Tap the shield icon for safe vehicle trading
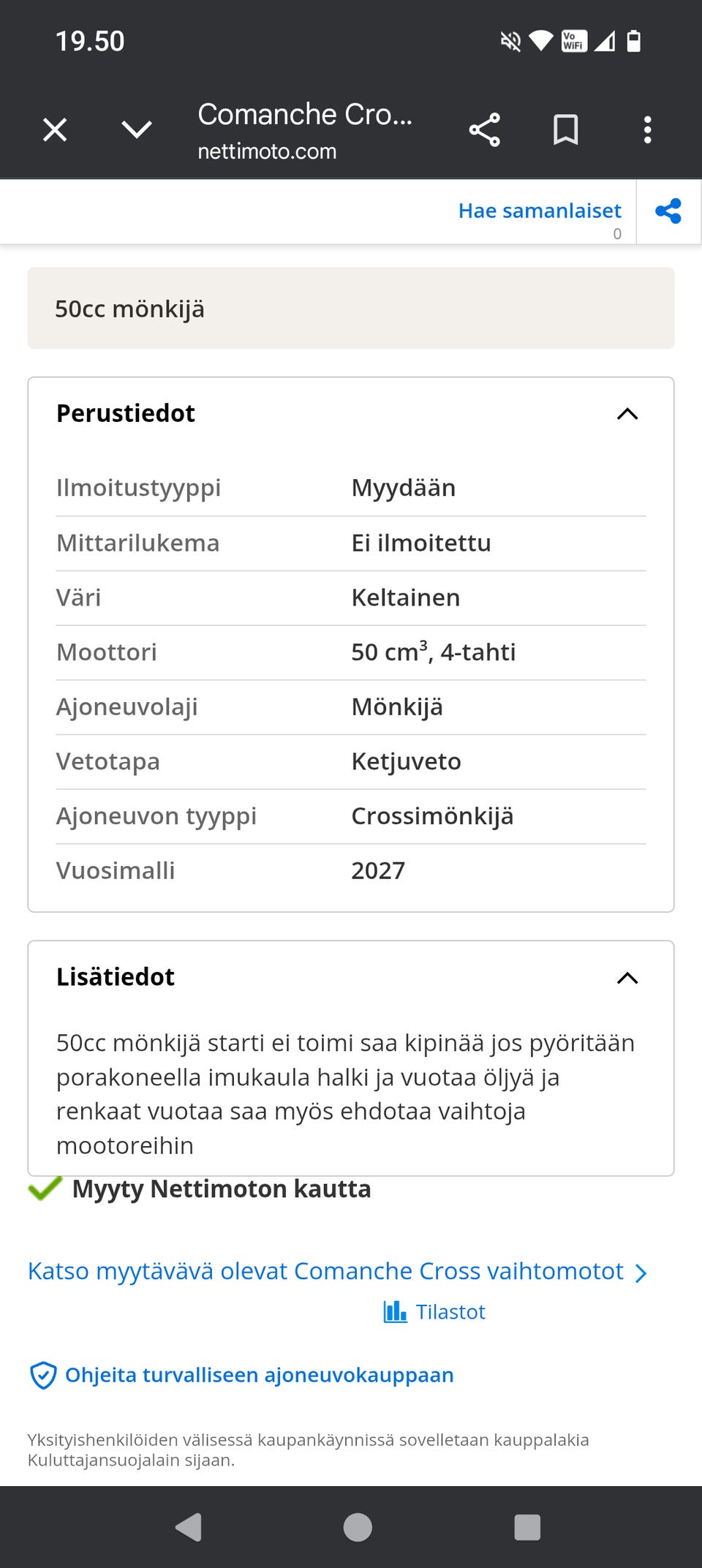702x1568 pixels. [x=44, y=1374]
